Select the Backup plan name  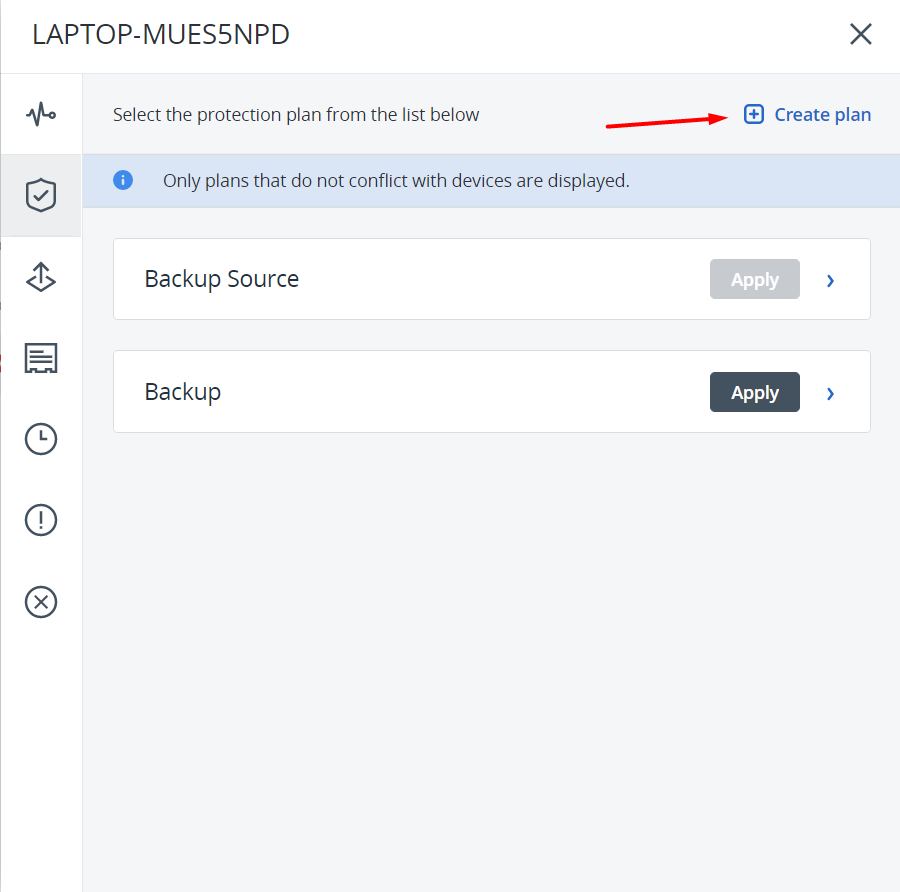[x=183, y=392]
